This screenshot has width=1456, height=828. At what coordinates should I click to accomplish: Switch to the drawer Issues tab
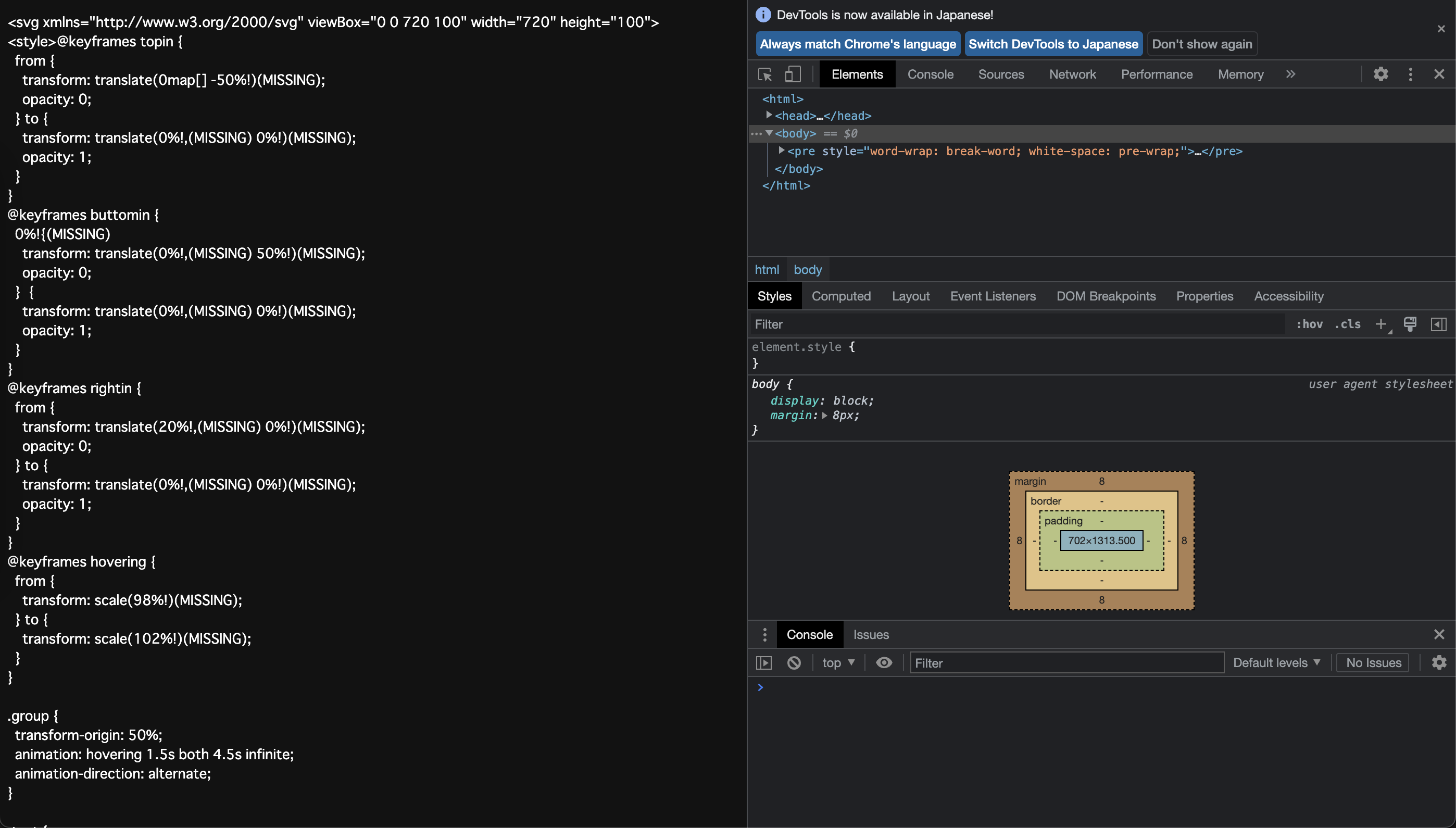(x=871, y=635)
